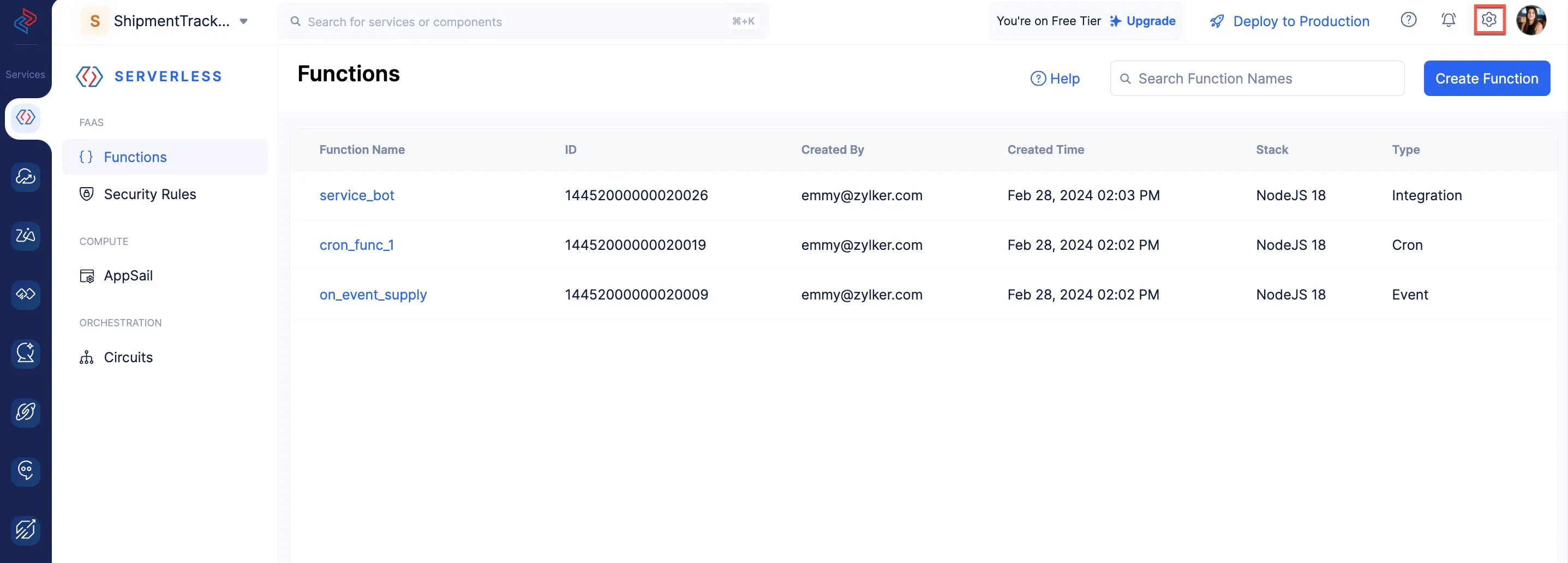Viewport: 1568px width, 563px height.
Task: Click Feb 28, 2024 02:03 PM
Action: click(x=1083, y=195)
